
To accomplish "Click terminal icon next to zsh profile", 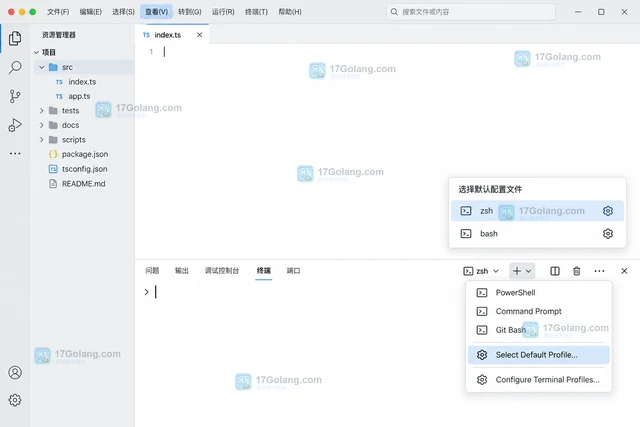I will pos(466,211).
